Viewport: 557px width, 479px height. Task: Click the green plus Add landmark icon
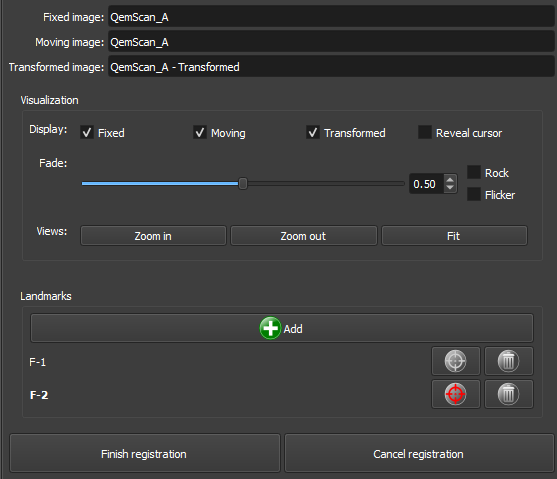(270, 328)
